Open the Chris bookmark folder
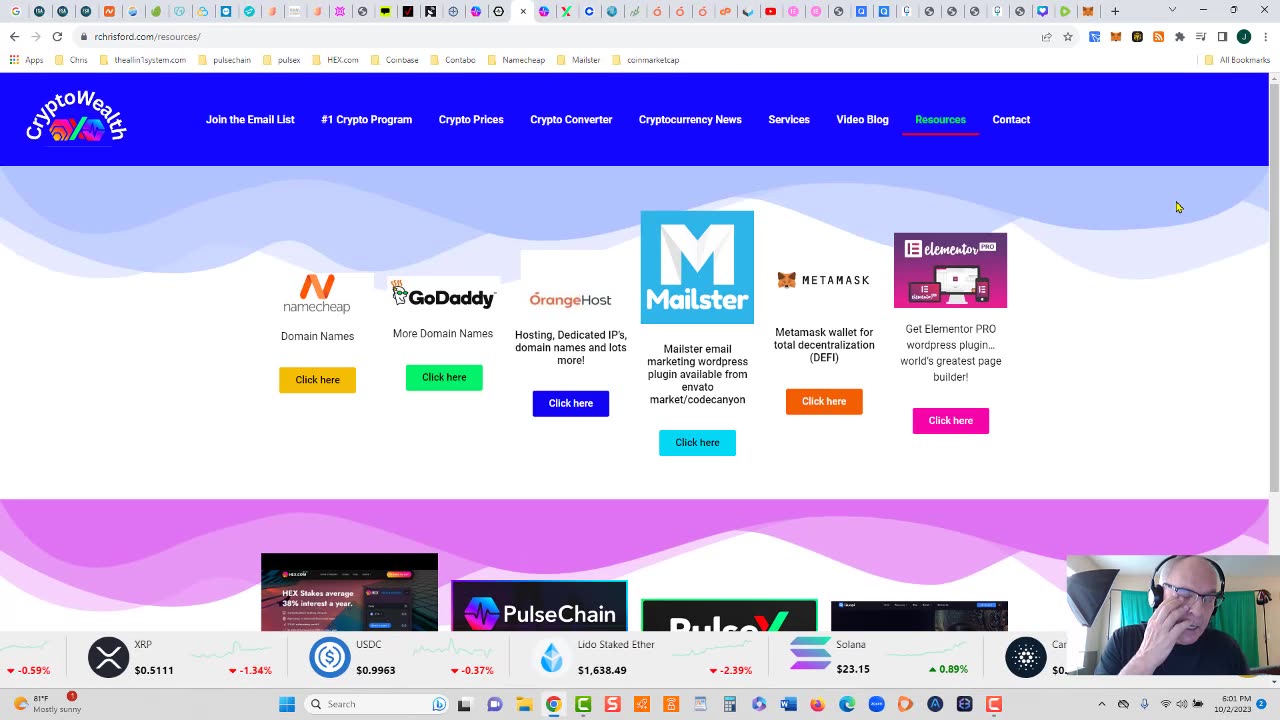 point(71,60)
